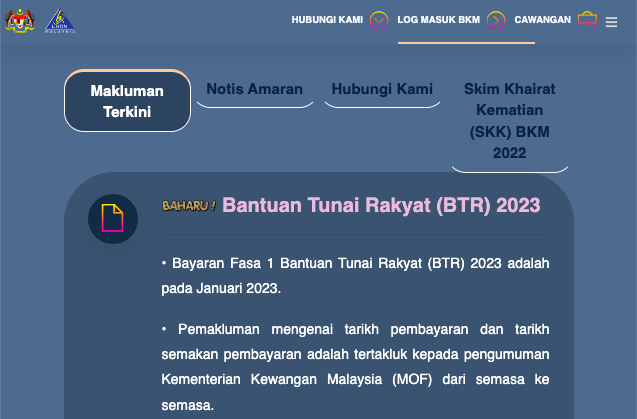
Task: Click the Bayaran Fasa 1 announcement paragraph
Action: pyautogui.click(x=355, y=276)
